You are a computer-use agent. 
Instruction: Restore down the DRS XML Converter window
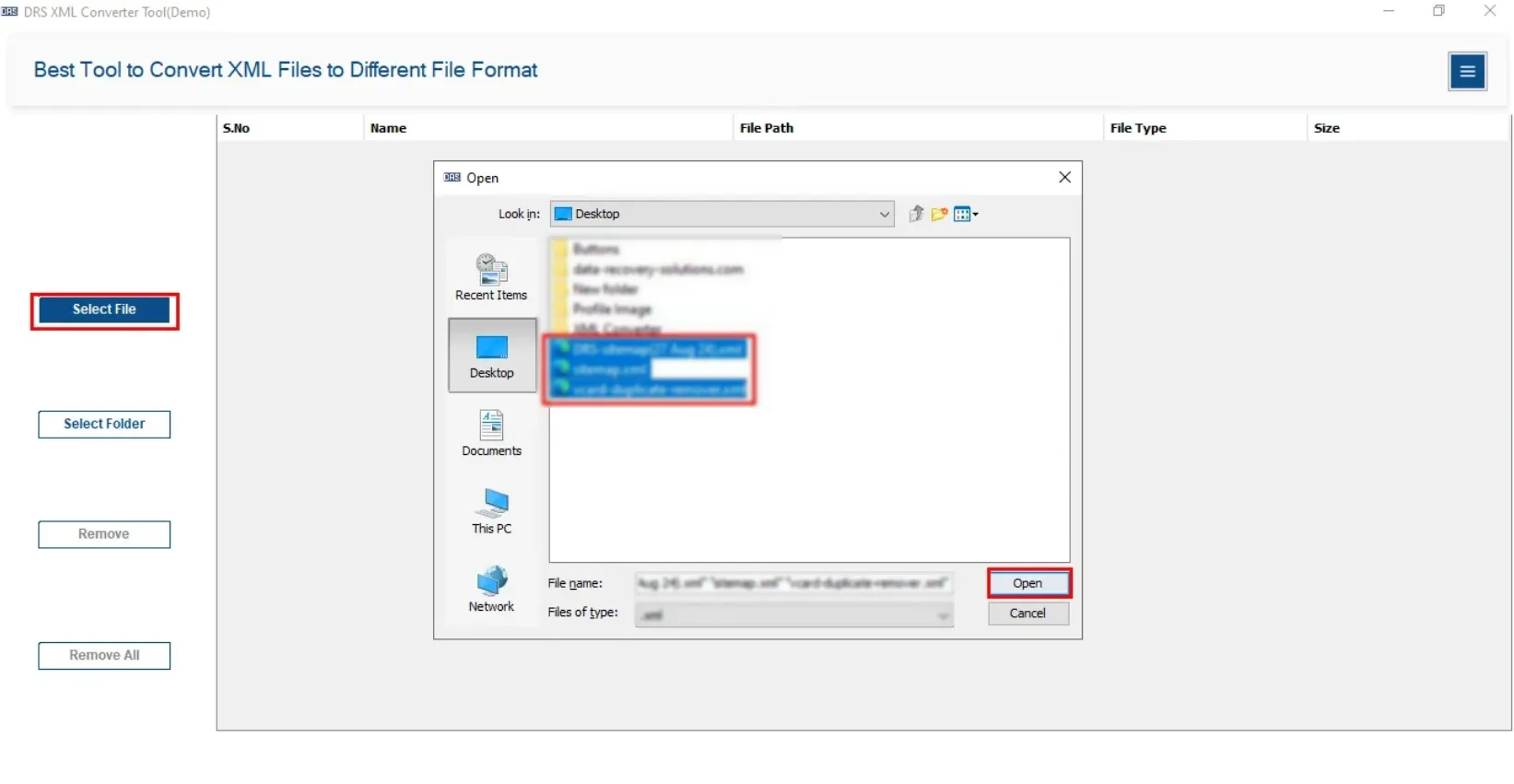[x=1438, y=11]
